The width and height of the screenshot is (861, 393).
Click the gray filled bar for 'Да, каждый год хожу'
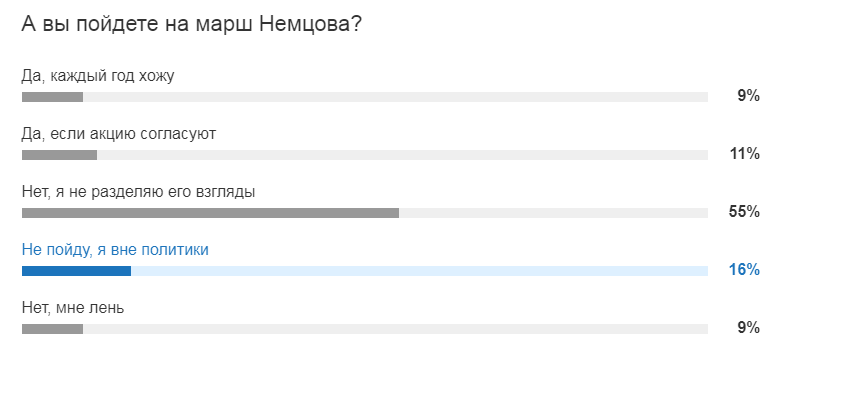click(52, 97)
